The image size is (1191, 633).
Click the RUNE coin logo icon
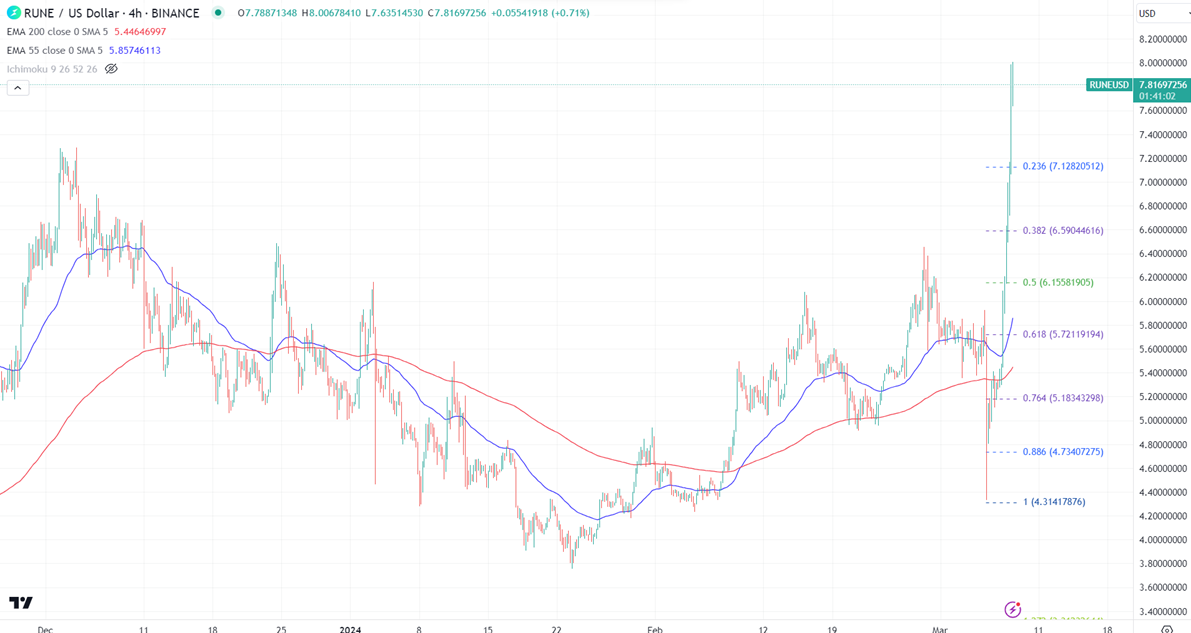(14, 13)
